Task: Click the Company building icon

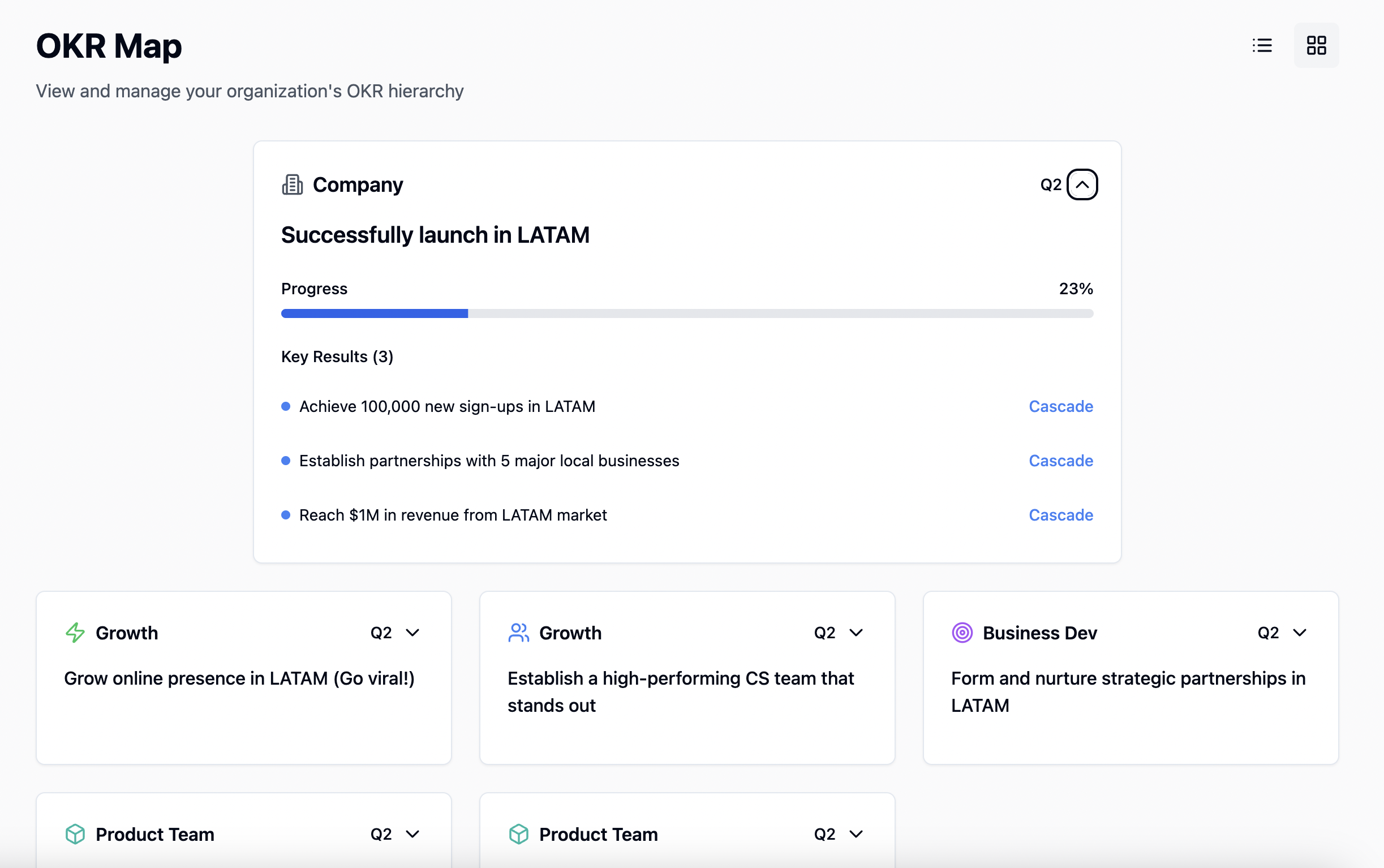Action: pyautogui.click(x=292, y=185)
